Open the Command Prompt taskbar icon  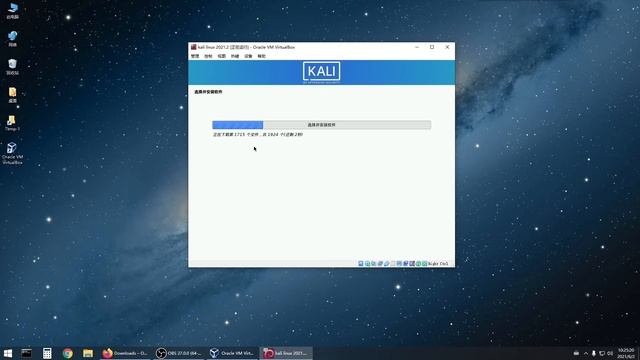pyautogui.click(x=27, y=353)
